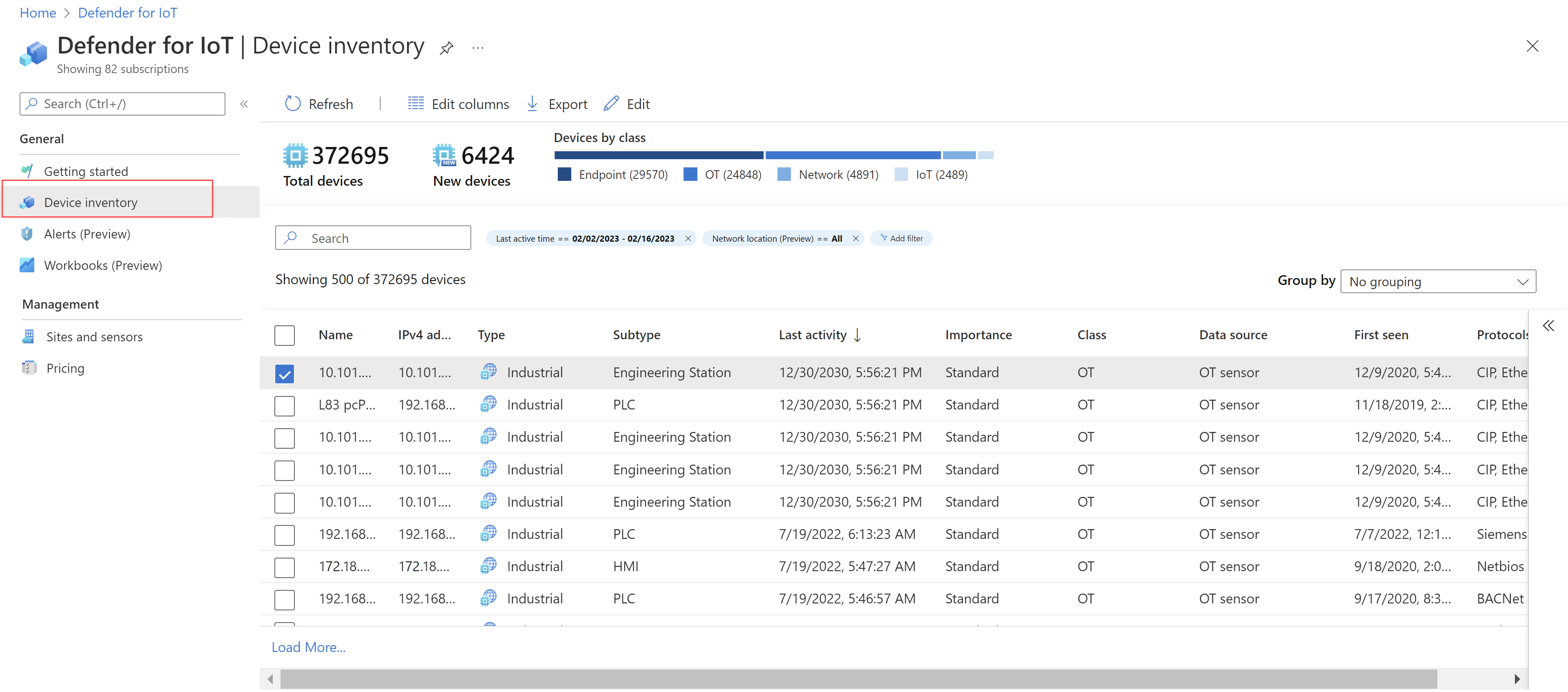Image resolution: width=1568 pixels, height=692 pixels.
Task: Click the Export download icon
Action: (x=532, y=103)
